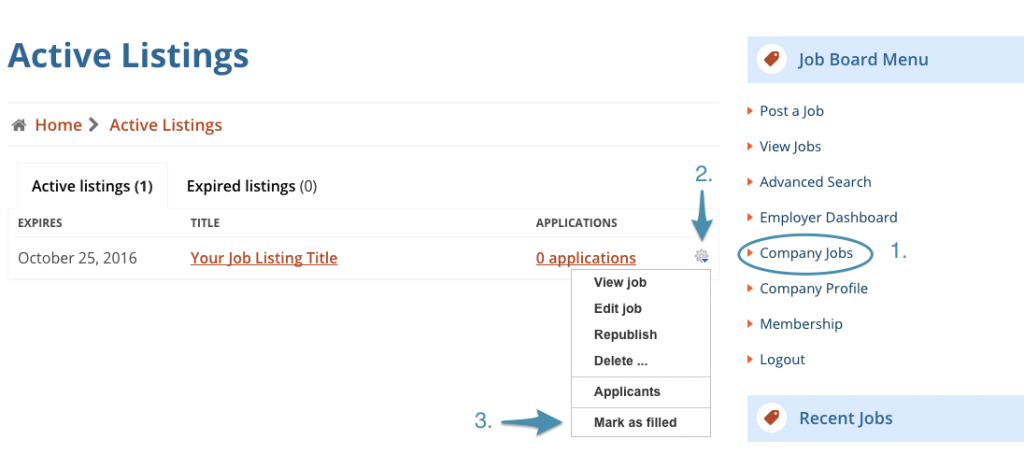Open the 0 applications link
This screenshot has width=1024, height=454.
click(586, 258)
